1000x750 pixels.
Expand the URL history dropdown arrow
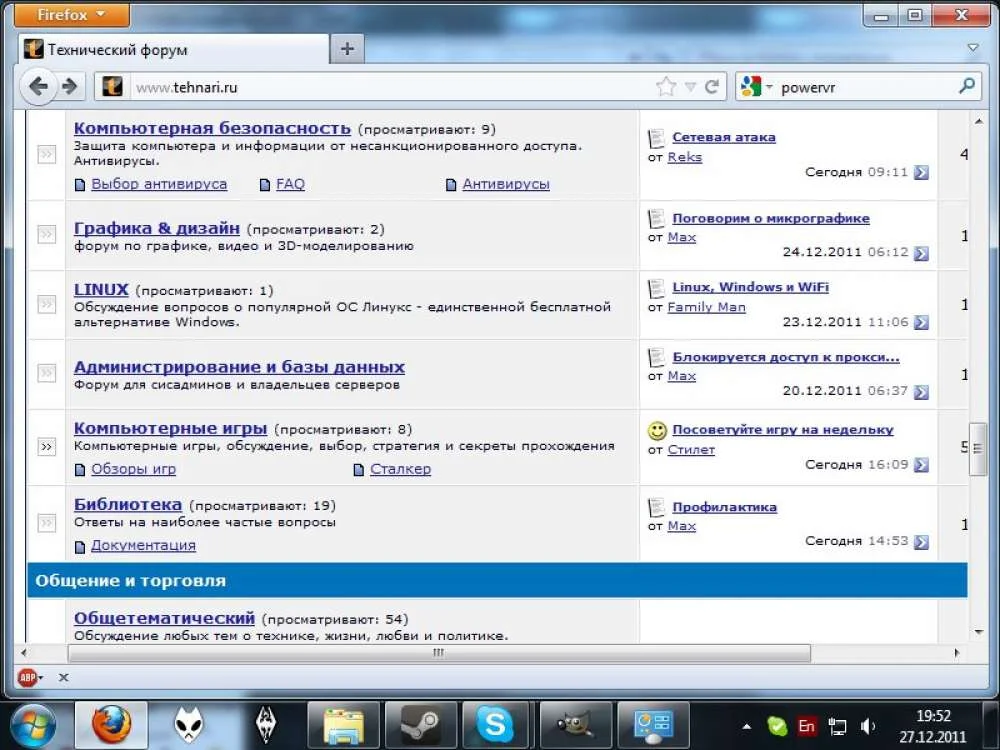pos(690,87)
